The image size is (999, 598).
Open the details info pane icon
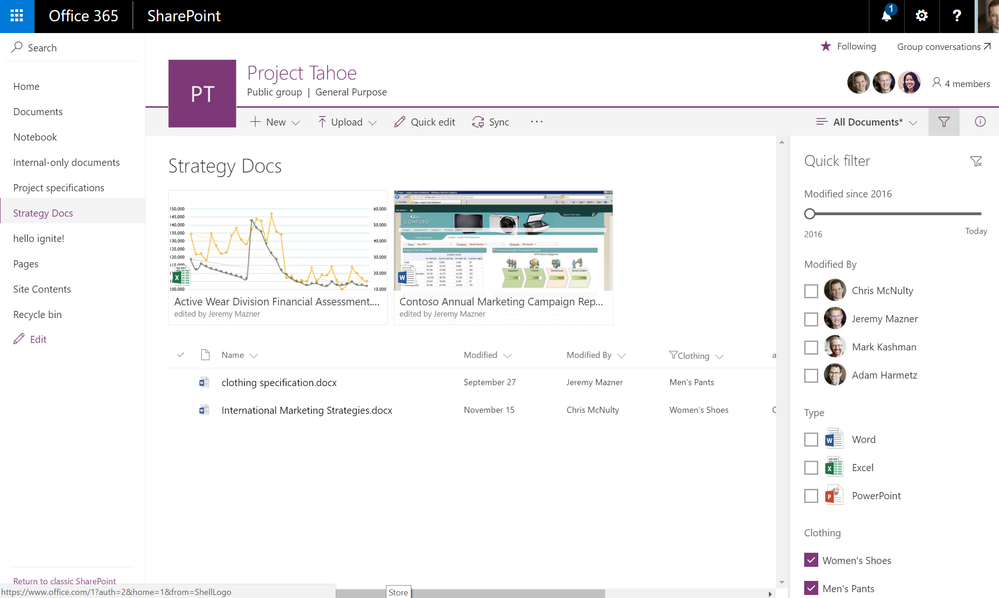(980, 122)
